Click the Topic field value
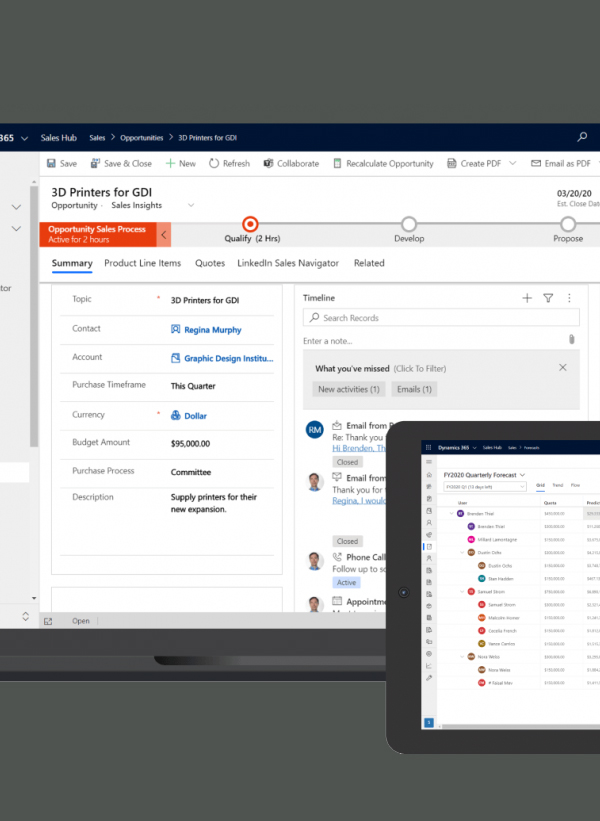Viewport: 600px width, 821px height. point(205,300)
